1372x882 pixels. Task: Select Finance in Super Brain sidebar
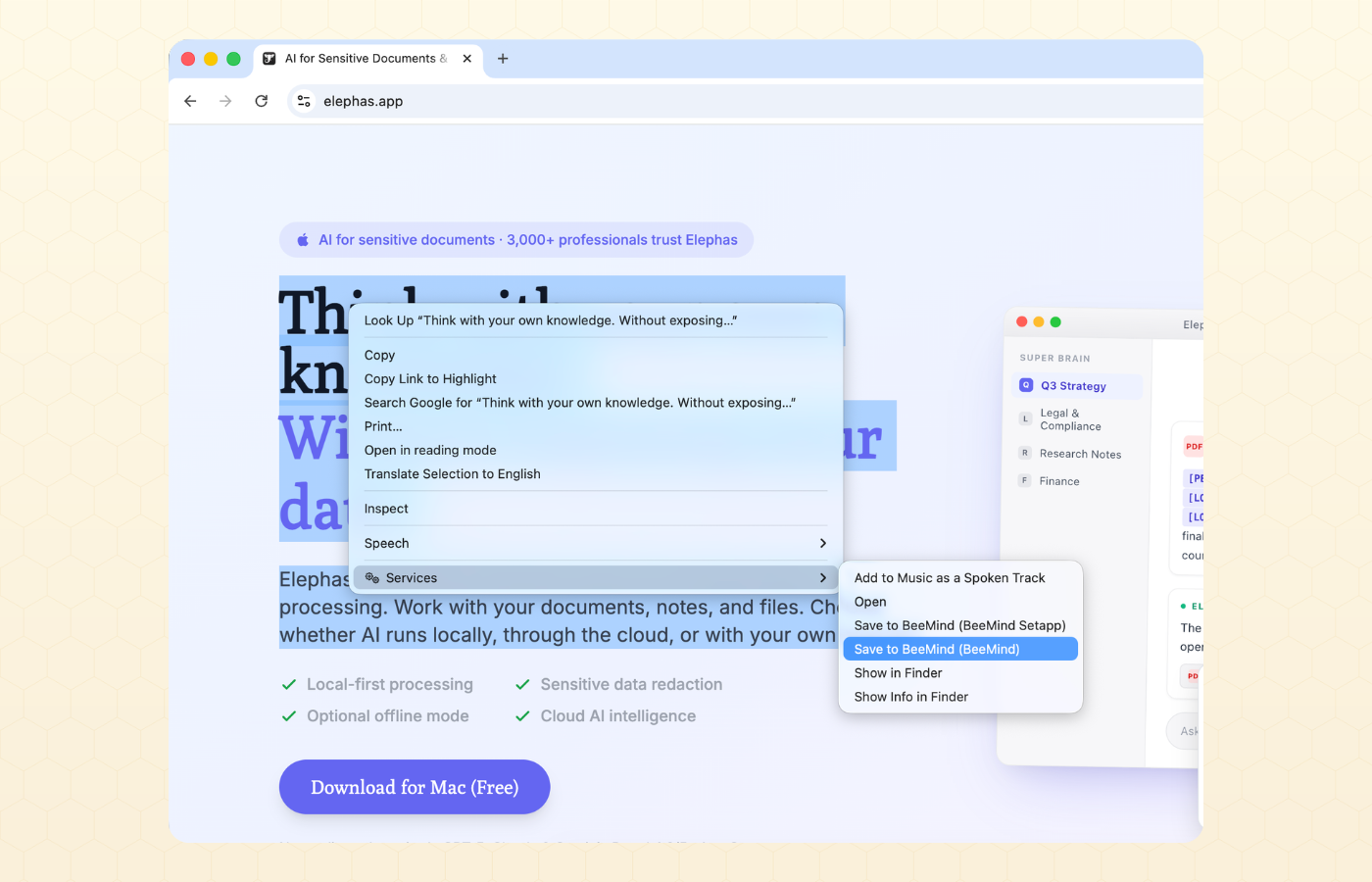coord(1077,481)
